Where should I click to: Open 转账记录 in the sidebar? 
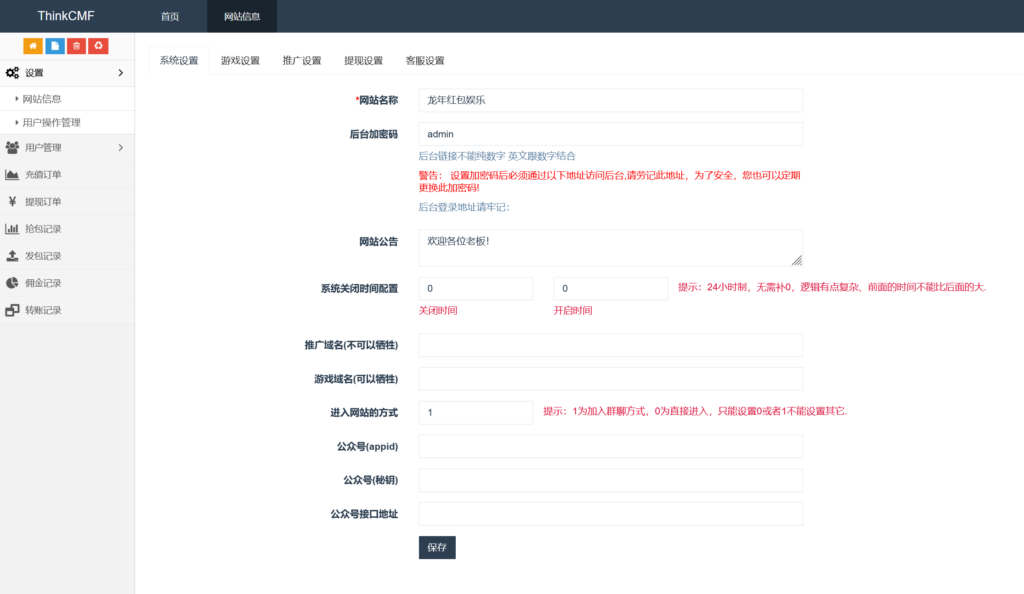[x=43, y=310]
